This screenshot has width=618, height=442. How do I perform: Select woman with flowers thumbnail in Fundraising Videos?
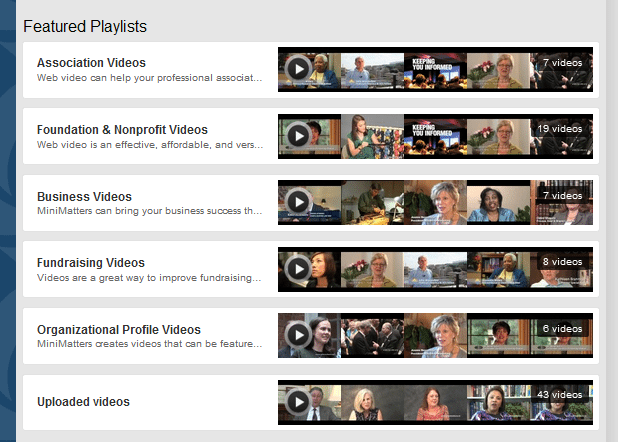click(x=372, y=270)
